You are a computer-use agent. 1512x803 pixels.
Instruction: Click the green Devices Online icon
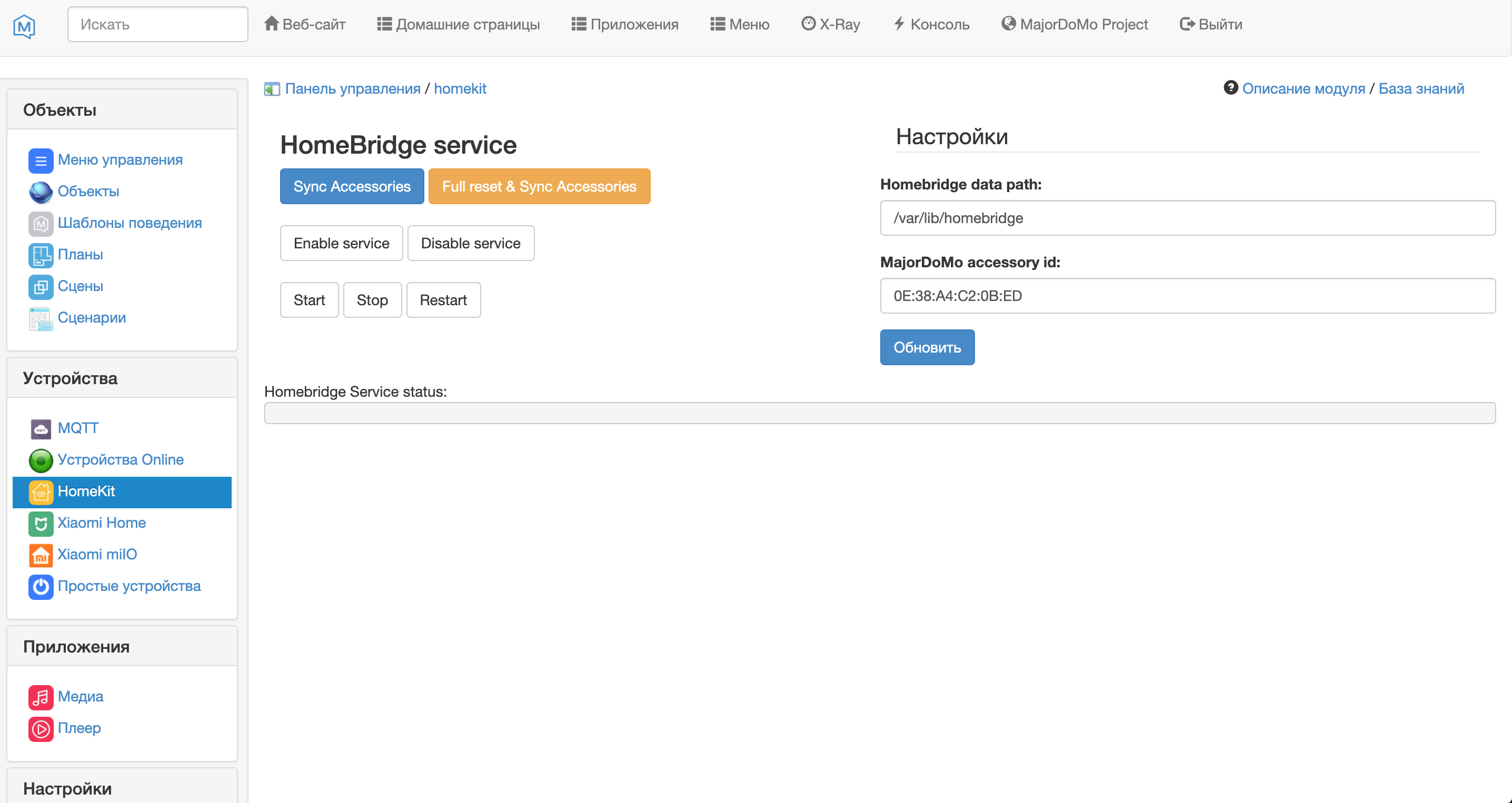point(41,460)
